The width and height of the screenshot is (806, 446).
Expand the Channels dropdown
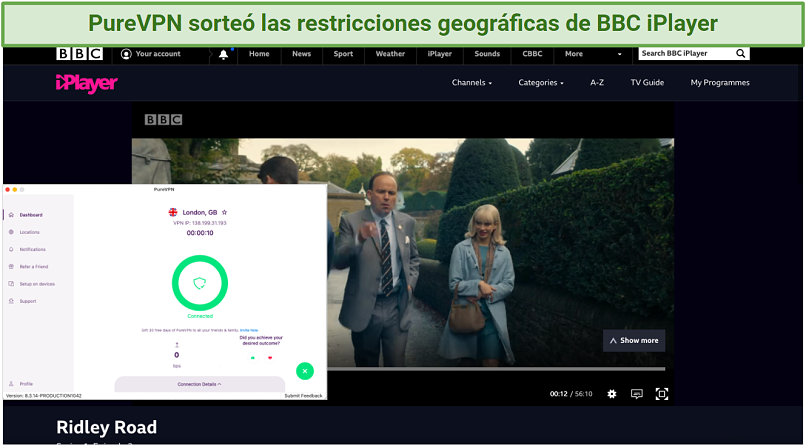click(472, 83)
